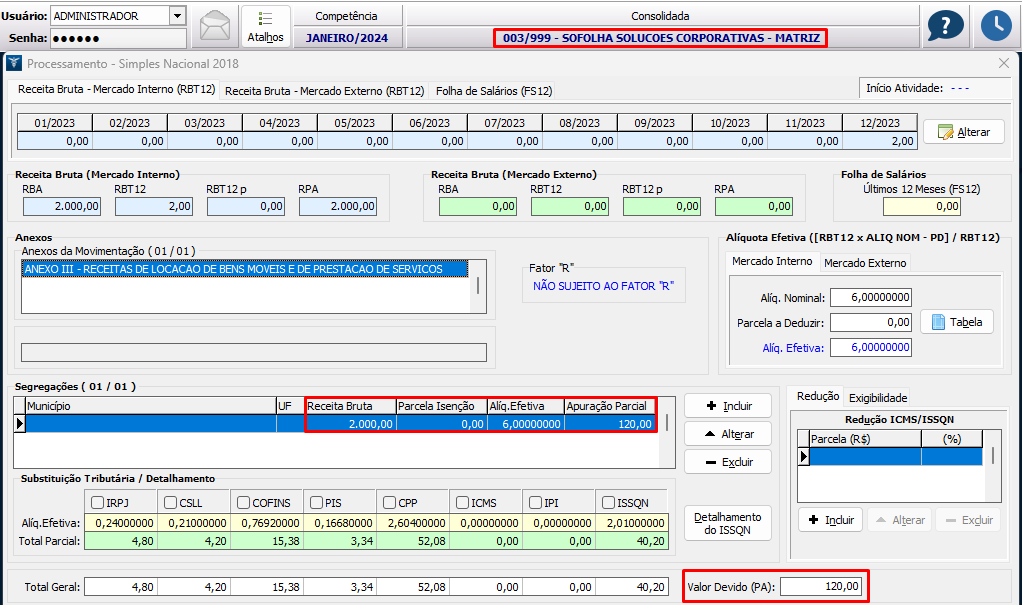Image resolution: width=1022 pixels, height=605 pixels.
Task: Click Incluir under Redução ICMS/ISSQN
Action: [x=830, y=520]
